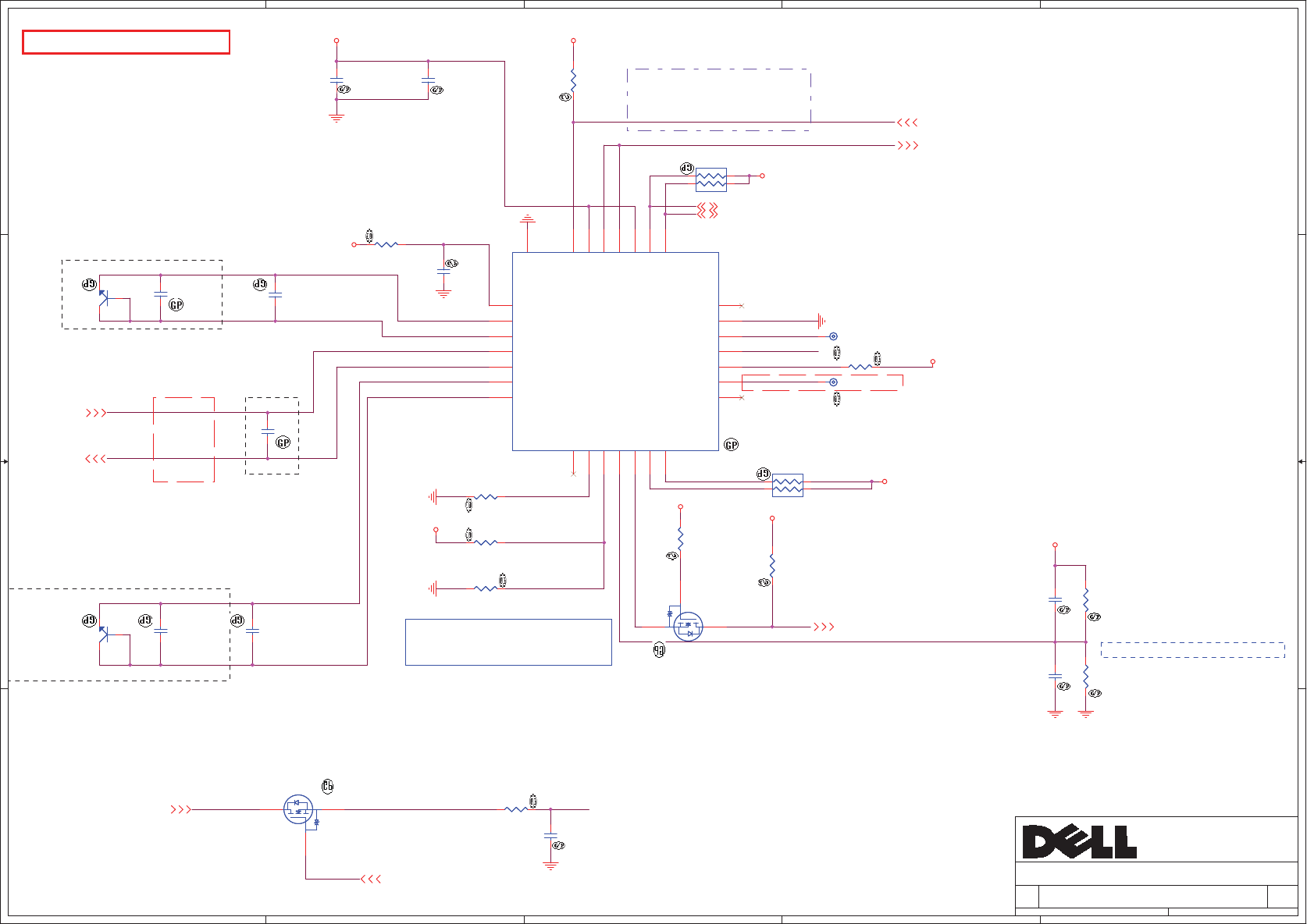Select the MOSFET symbol below the central IC
This screenshot has height=924, width=1307.
tap(688, 627)
